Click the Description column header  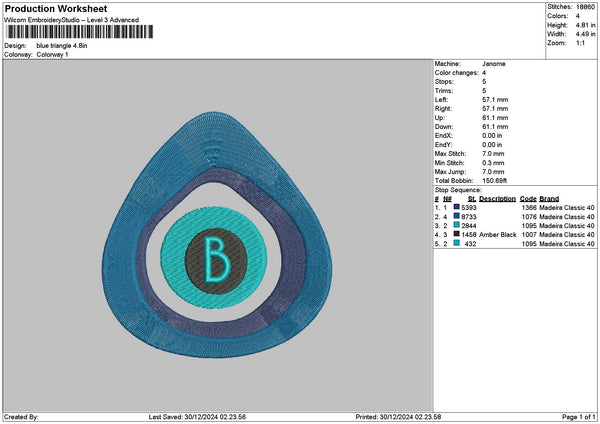pyautogui.click(x=497, y=198)
